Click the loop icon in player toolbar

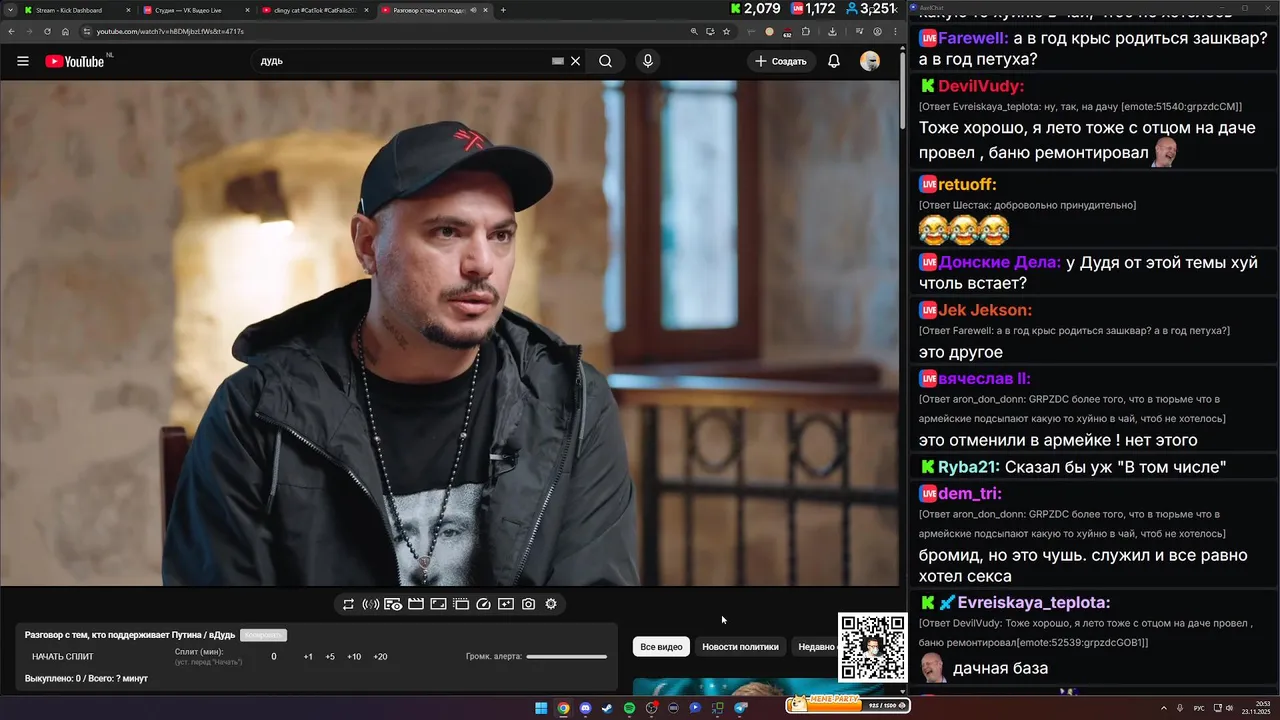tap(348, 604)
